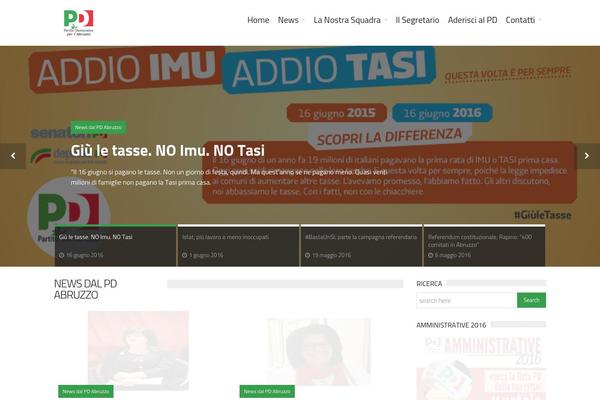Viewport: 600px width, 400px height.
Task: Click the News dal PD Abruzzo slider tag
Action: pos(98,127)
